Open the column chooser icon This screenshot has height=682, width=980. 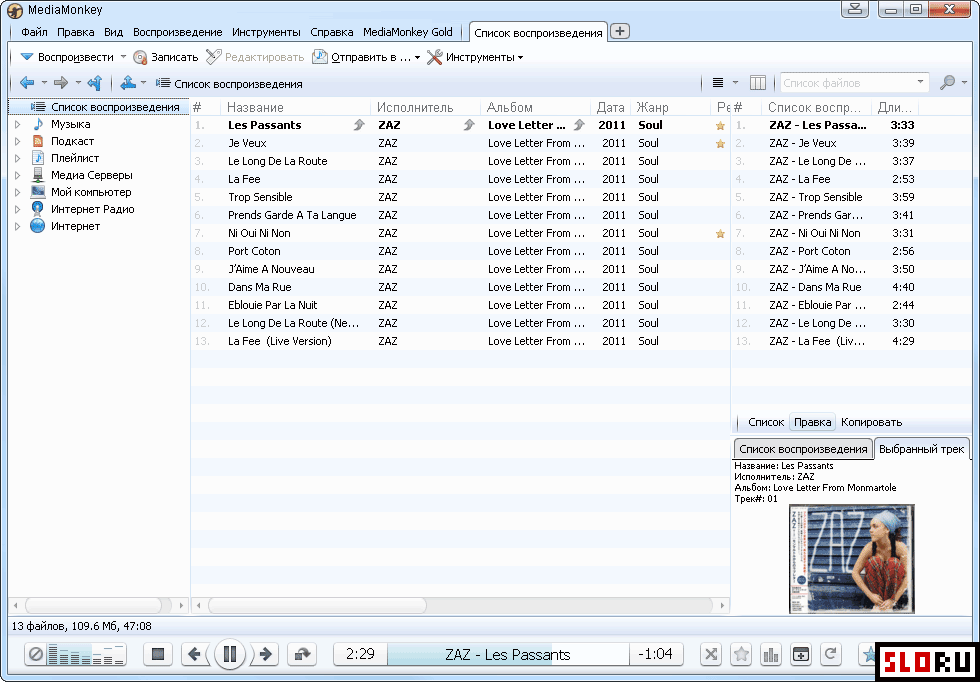point(758,83)
